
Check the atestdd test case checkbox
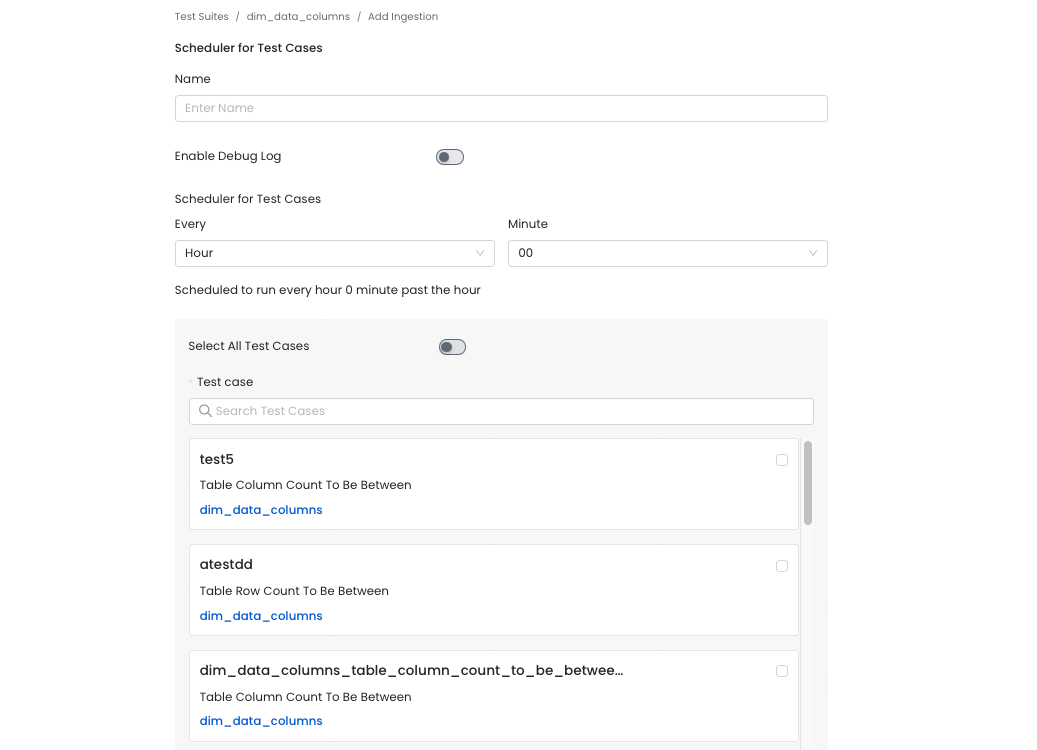[x=782, y=566]
